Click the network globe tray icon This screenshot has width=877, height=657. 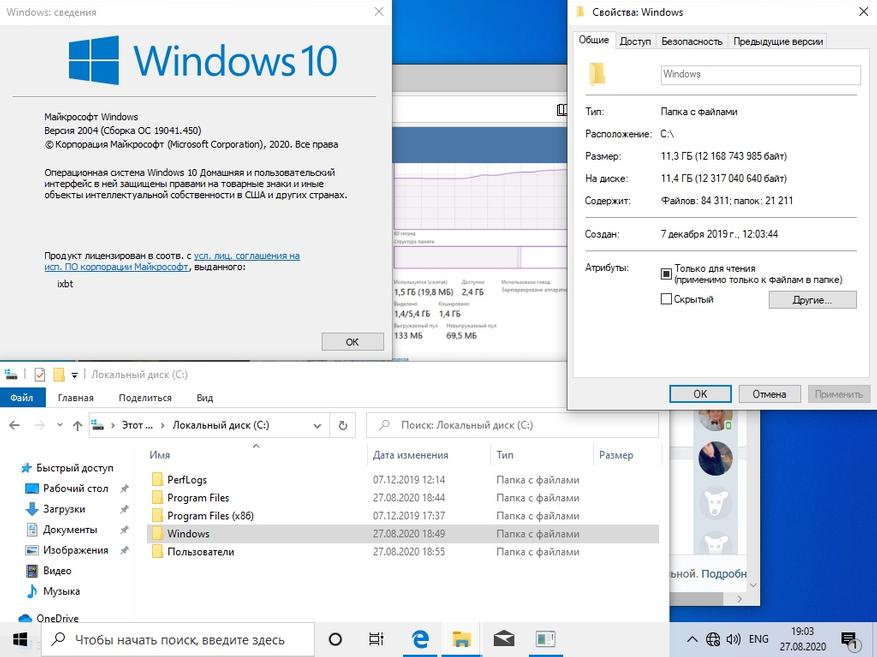coord(713,639)
